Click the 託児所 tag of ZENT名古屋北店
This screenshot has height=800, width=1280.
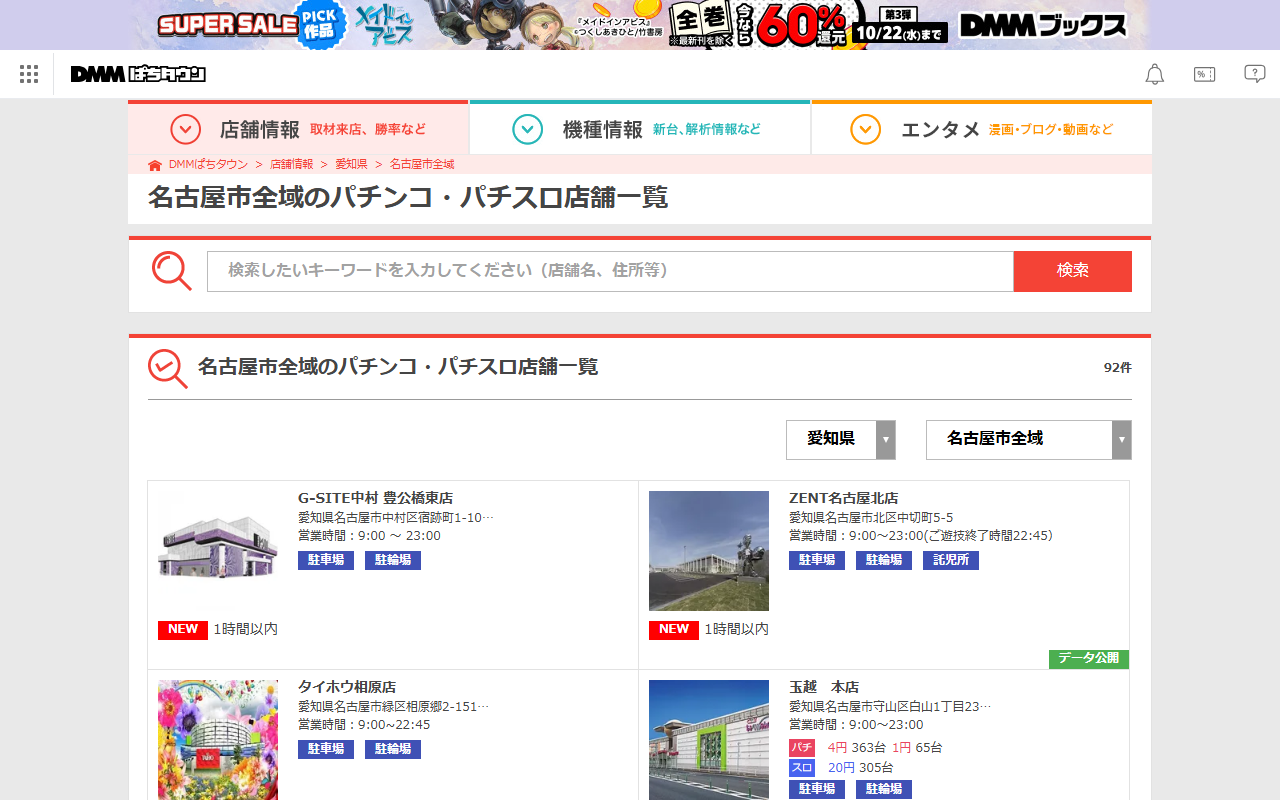point(951,560)
